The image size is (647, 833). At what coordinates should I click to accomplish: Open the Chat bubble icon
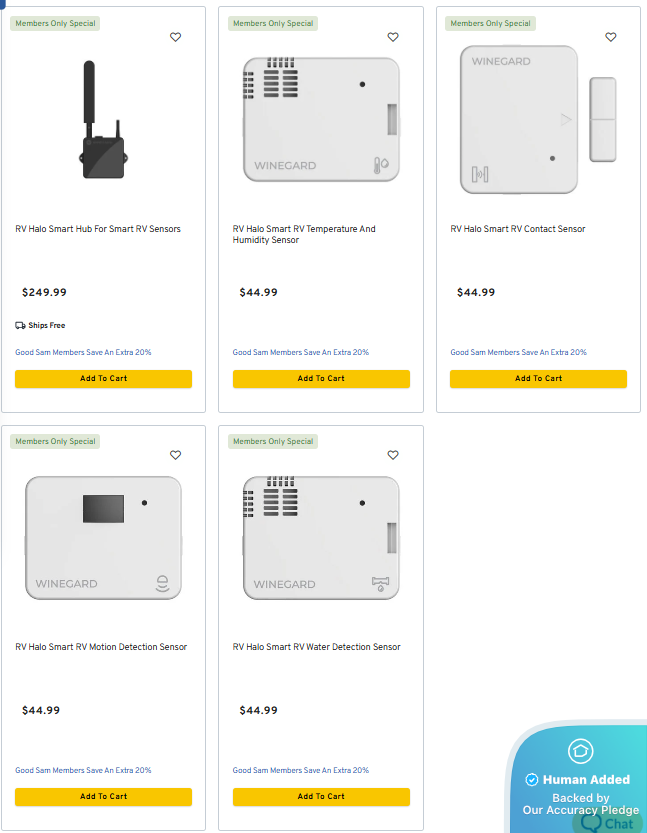pos(591,823)
